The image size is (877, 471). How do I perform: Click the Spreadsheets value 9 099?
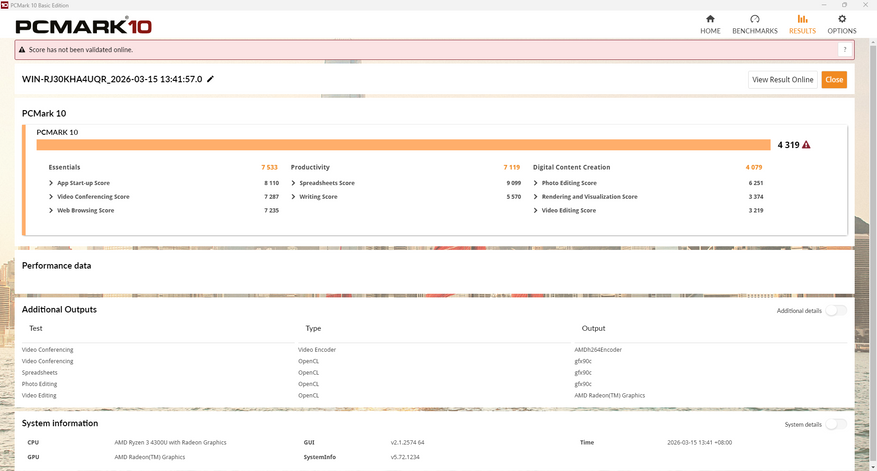click(x=513, y=183)
